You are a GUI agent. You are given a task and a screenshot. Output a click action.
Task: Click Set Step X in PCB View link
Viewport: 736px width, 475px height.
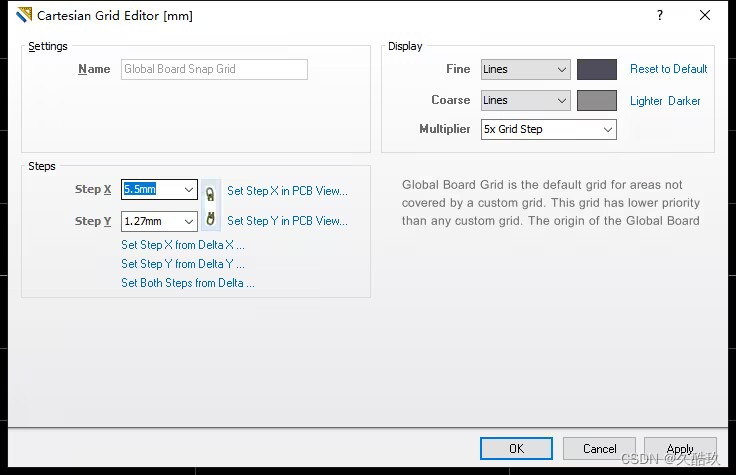coord(287,191)
